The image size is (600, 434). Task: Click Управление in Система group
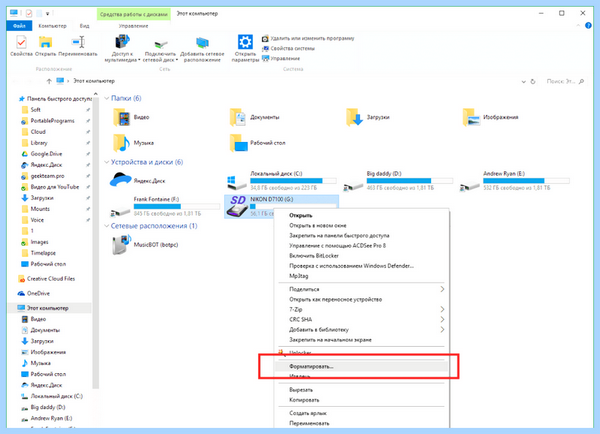click(x=281, y=59)
